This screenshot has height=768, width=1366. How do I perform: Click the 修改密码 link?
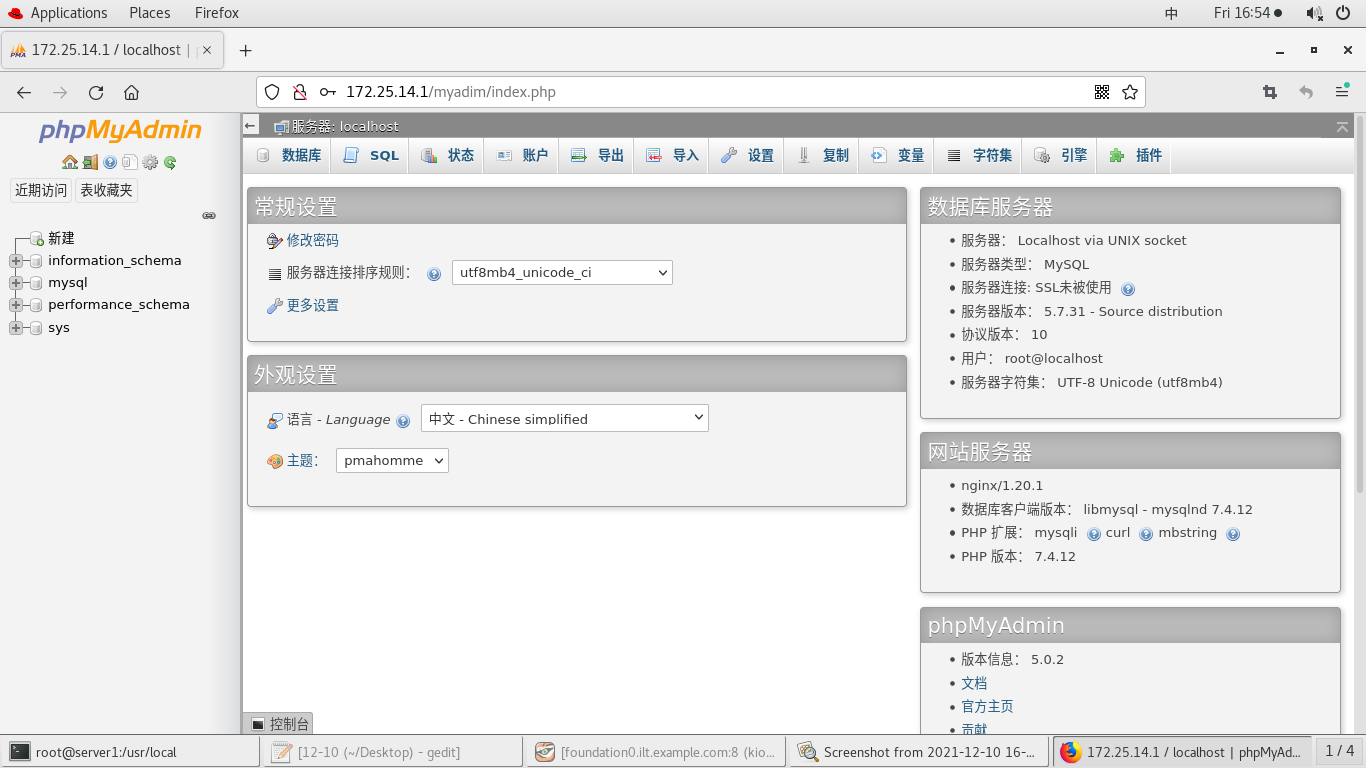[313, 240]
